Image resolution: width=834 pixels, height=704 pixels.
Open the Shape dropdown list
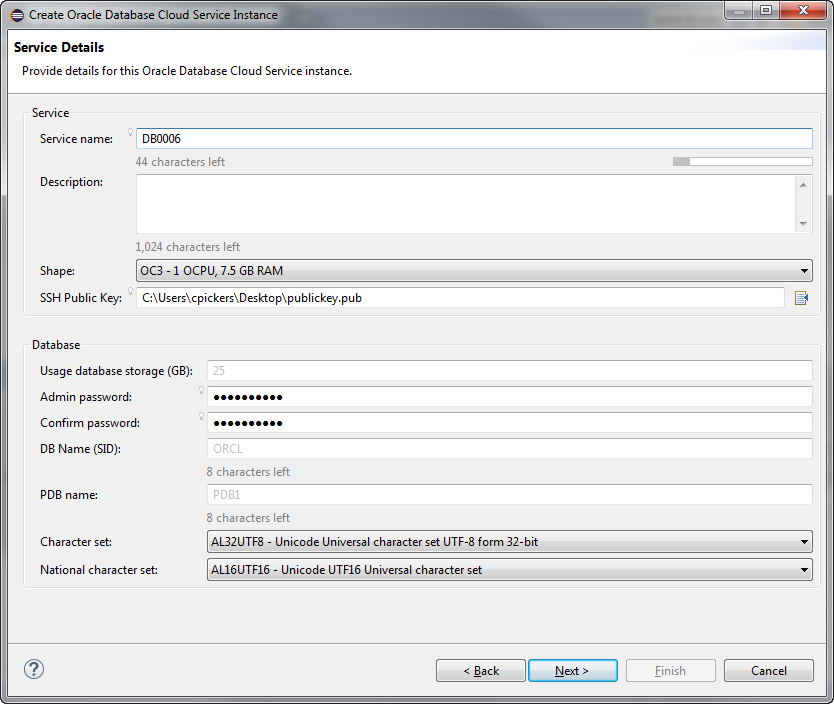(x=474, y=271)
